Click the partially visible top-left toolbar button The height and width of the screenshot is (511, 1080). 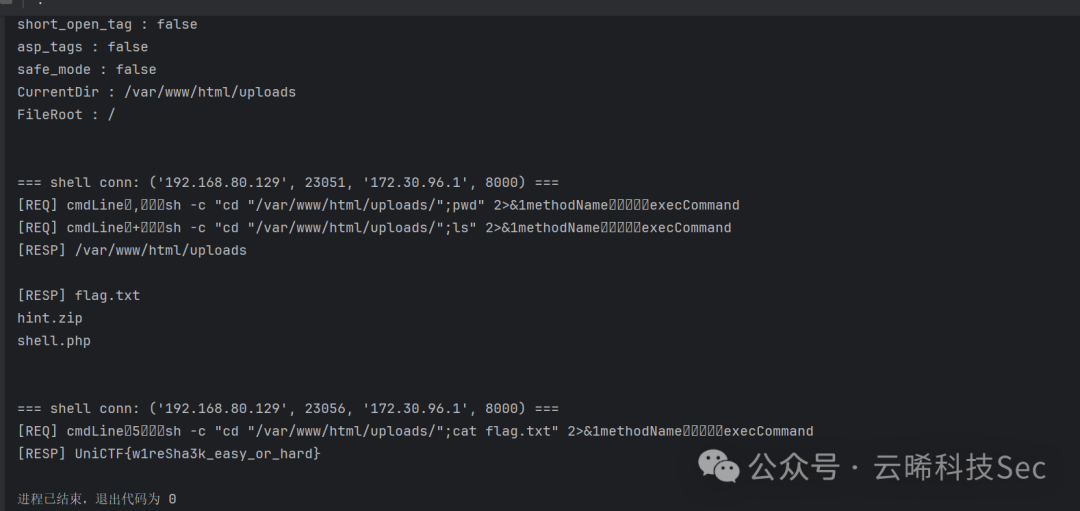coord(6,3)
